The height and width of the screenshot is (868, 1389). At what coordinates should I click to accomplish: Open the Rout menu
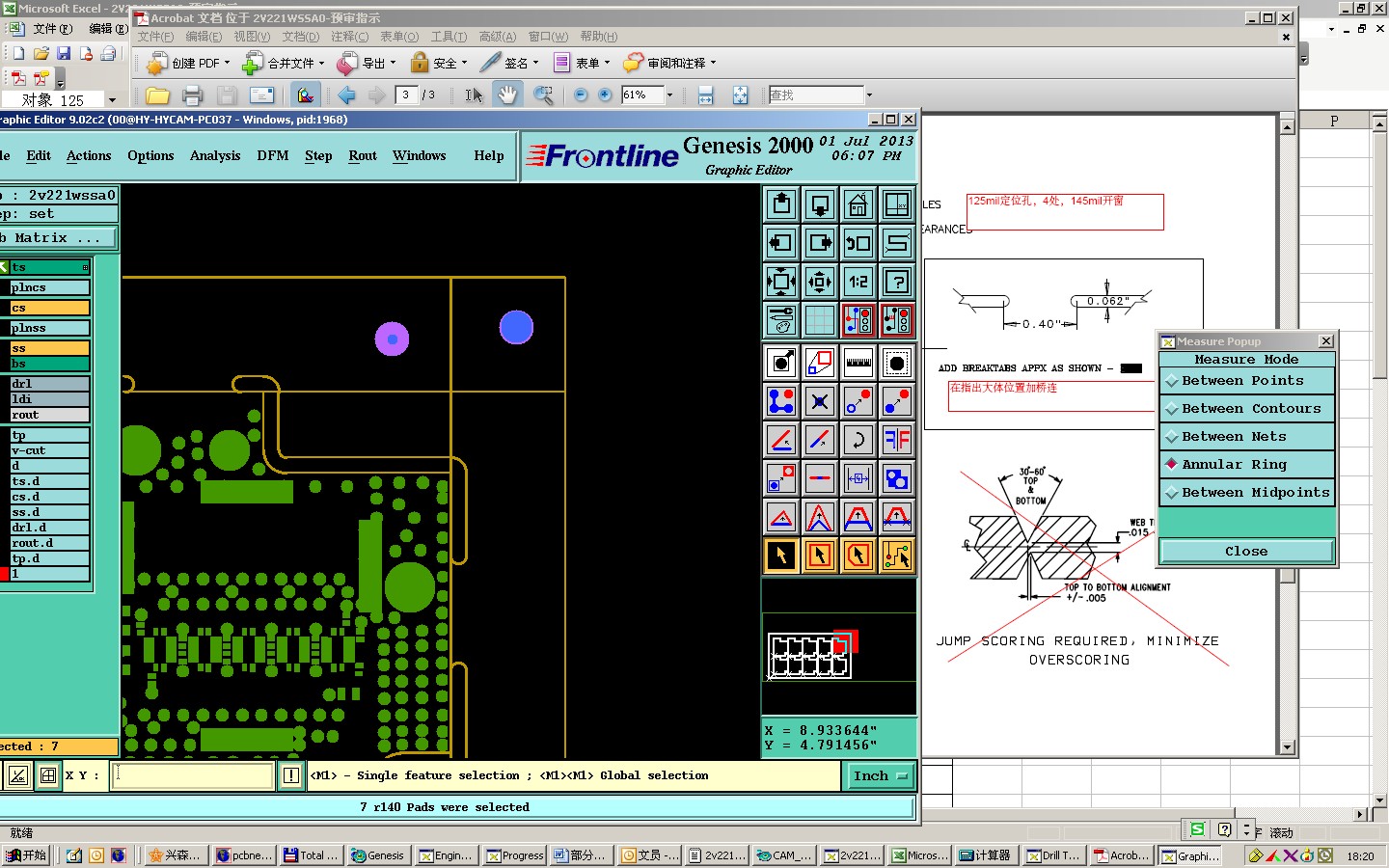tap(363, 156)
